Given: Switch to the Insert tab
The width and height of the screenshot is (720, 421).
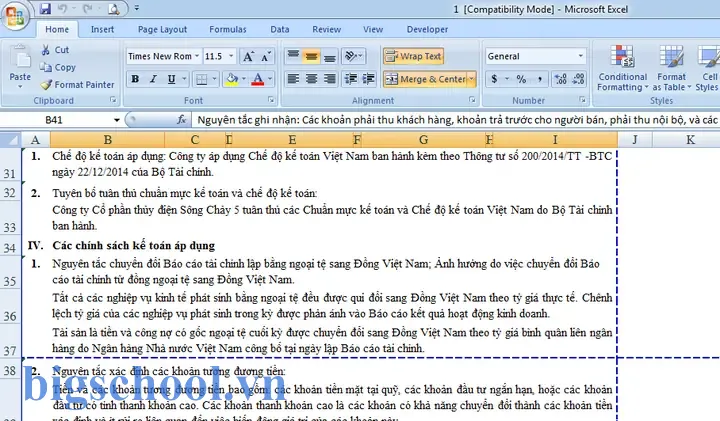Looking at the screenshot, I should tap(102, 29).
